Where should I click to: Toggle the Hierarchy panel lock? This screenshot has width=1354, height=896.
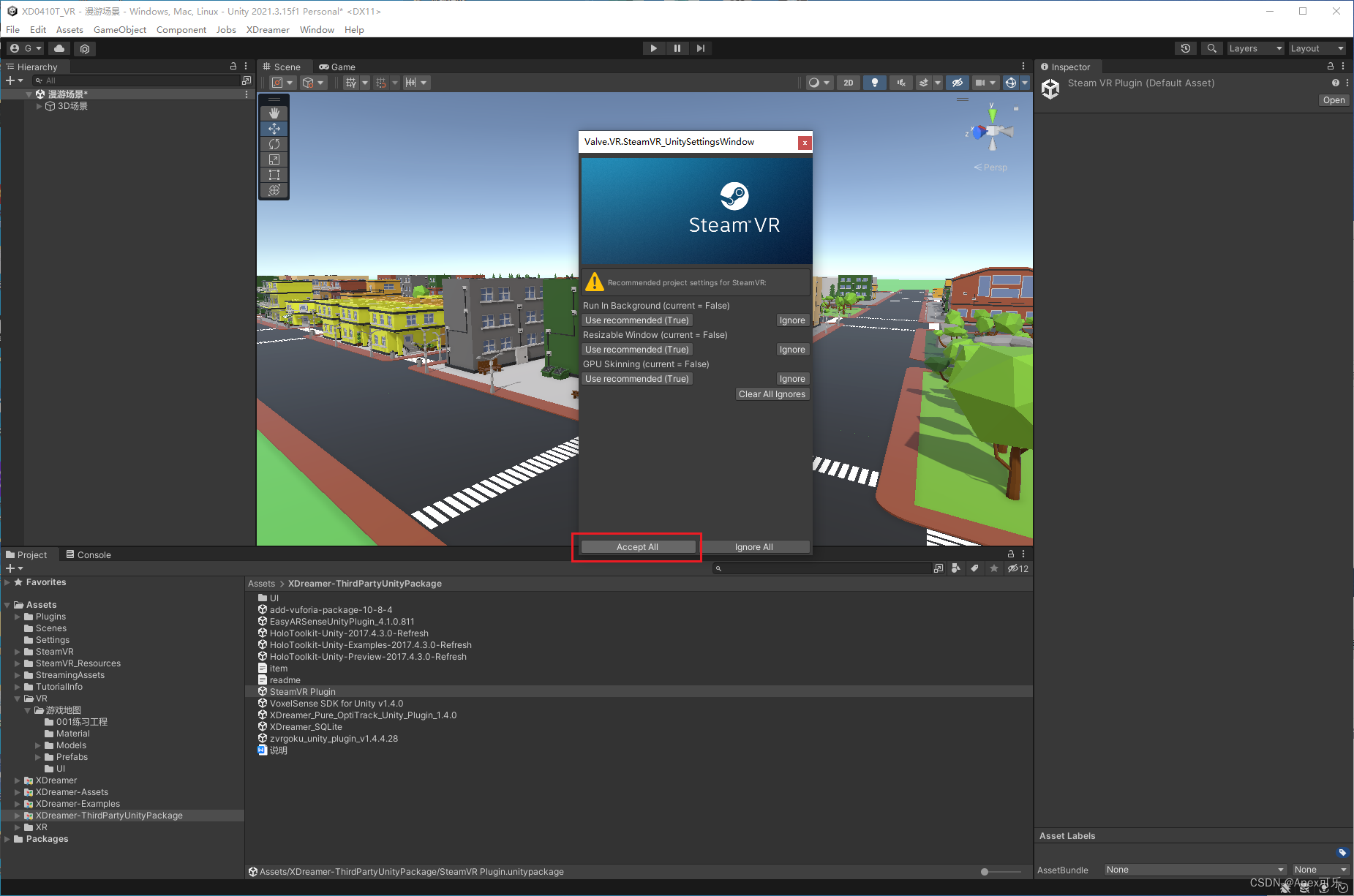click(233, 66)
